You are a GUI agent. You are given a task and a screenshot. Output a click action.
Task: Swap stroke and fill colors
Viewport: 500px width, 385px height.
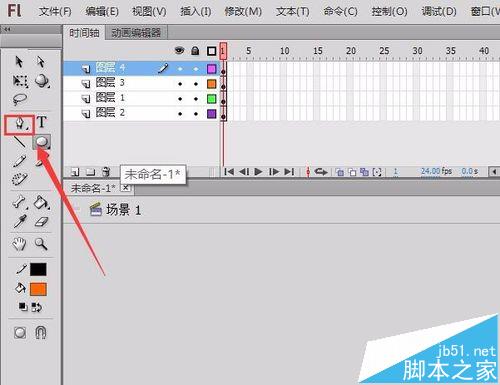[x=36, y=307]
